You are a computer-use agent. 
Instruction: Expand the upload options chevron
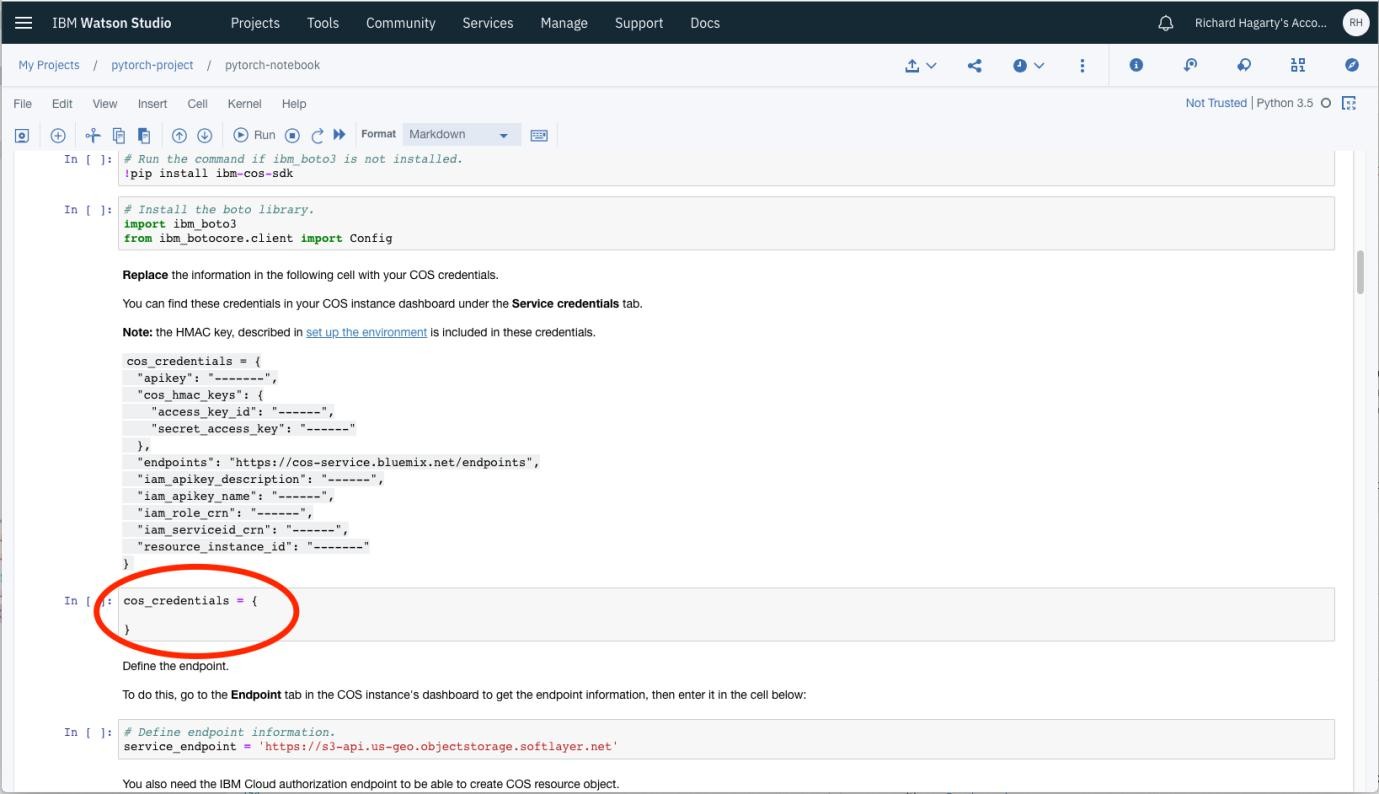[x=934, y=64]
